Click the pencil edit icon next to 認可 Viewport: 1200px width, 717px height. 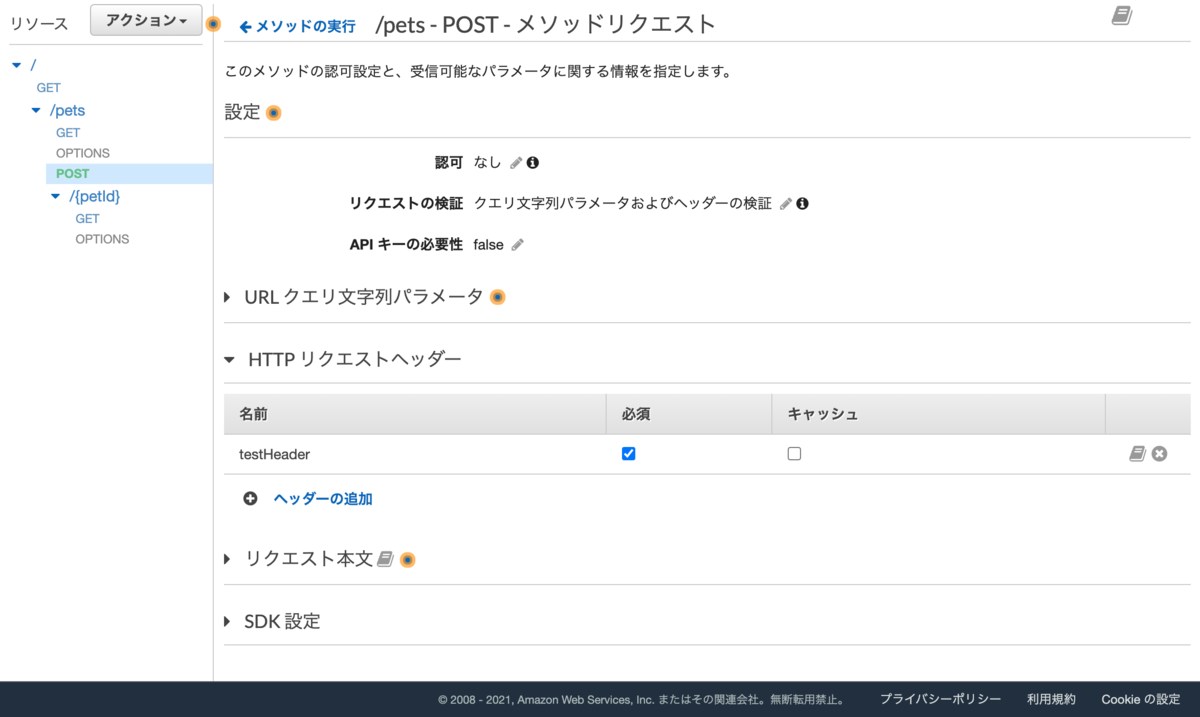[516, 162]
